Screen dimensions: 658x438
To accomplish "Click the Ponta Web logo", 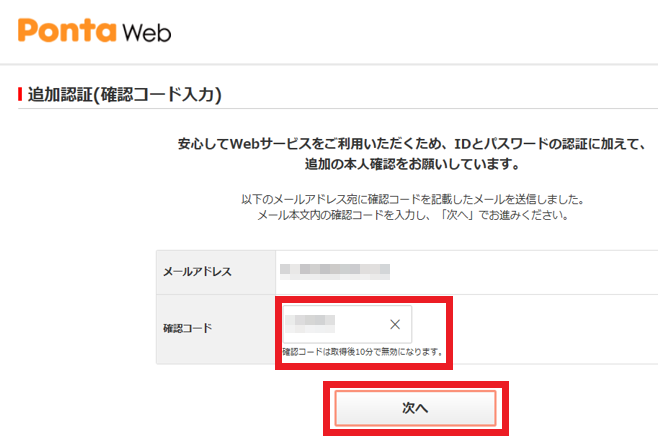I will coord(94,31).
